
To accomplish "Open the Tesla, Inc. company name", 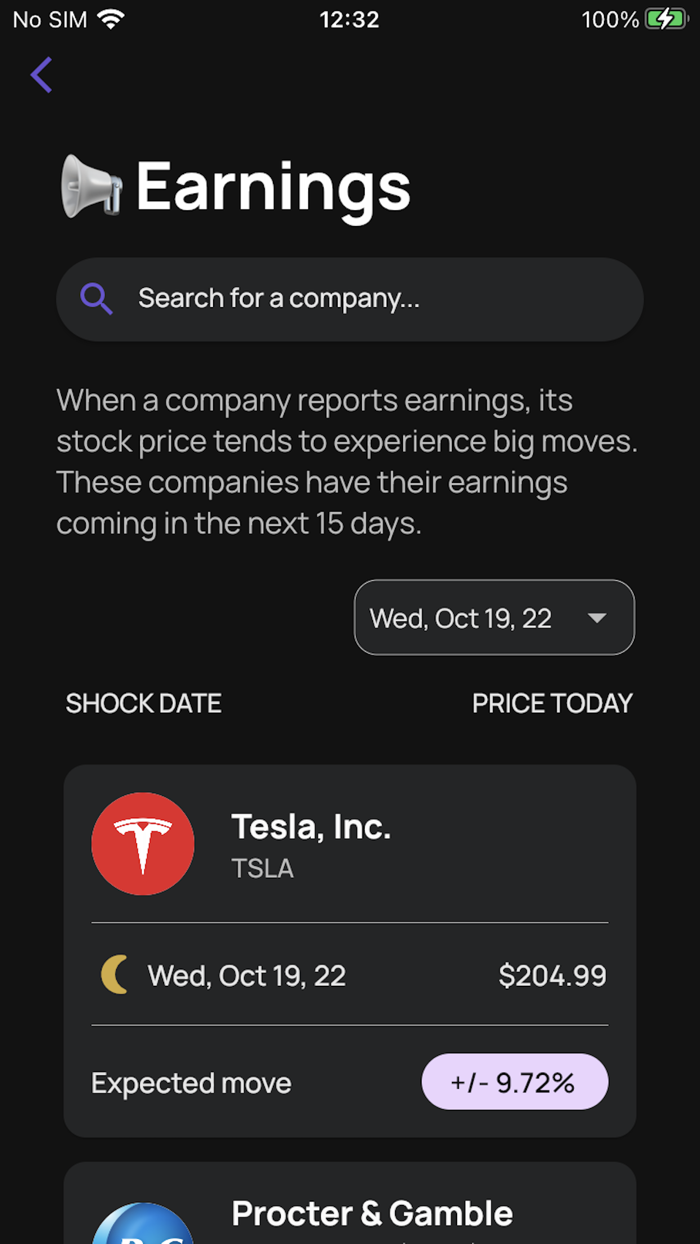I will (x=311, y=826).
